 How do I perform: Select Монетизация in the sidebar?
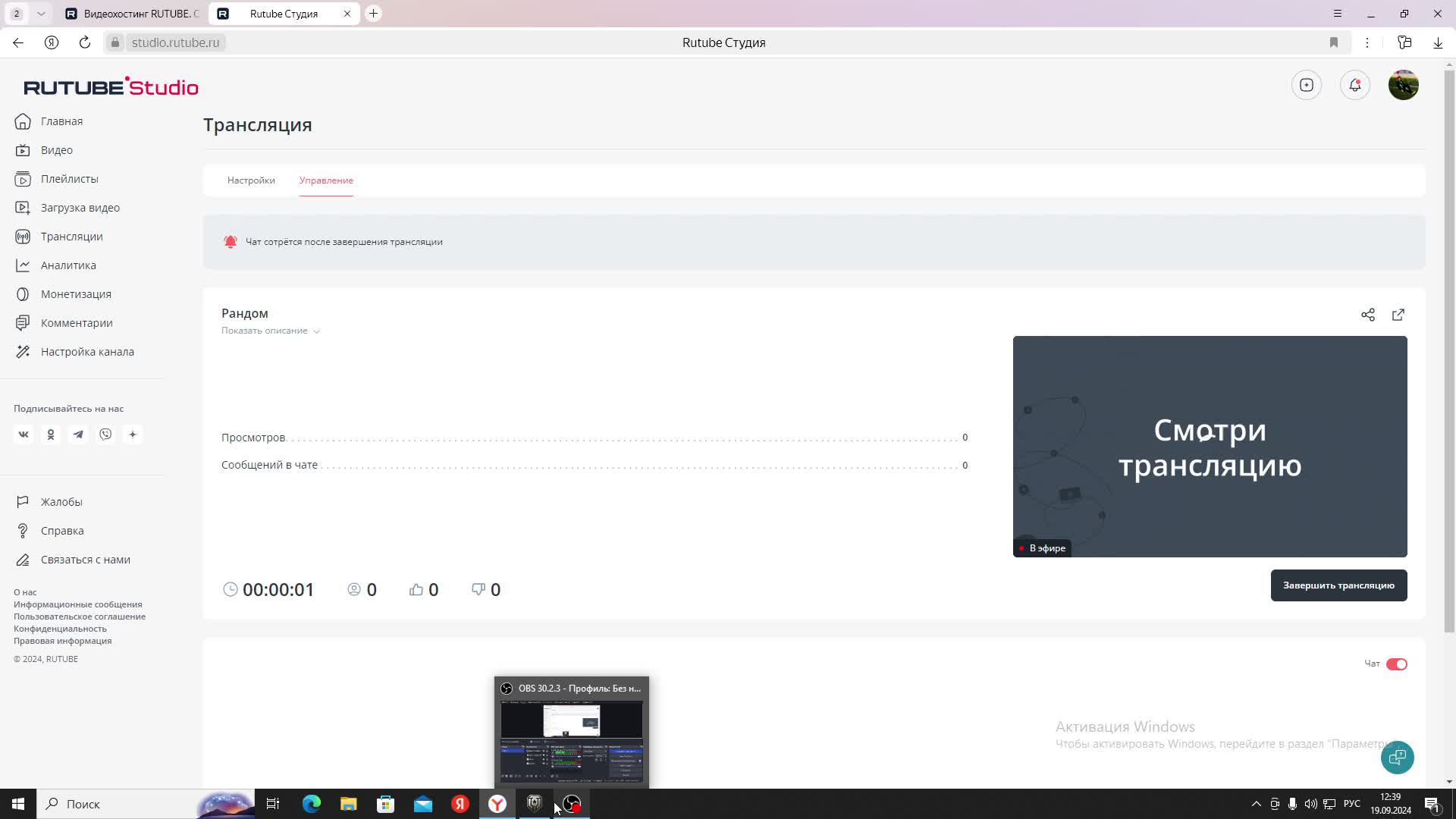pos(76,294)
